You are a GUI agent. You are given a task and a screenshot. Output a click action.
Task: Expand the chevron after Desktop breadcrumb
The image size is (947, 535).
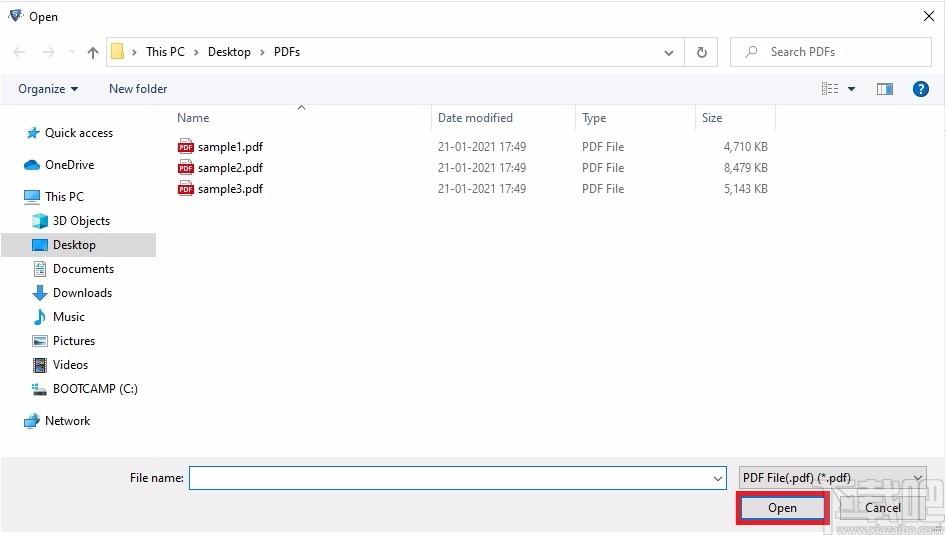tap(262, 53)
